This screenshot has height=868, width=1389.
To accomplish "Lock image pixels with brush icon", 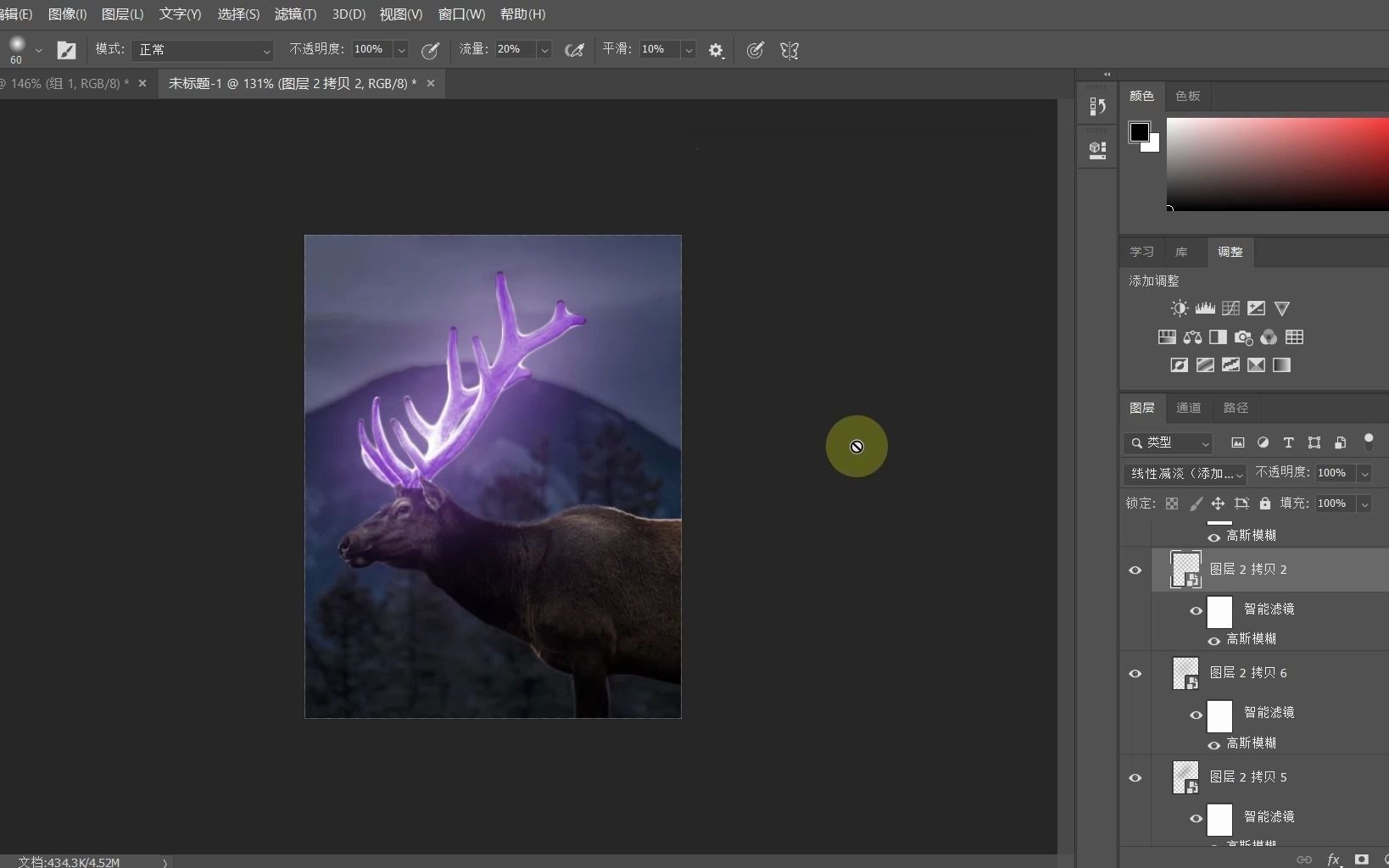I will (1196, 504).
